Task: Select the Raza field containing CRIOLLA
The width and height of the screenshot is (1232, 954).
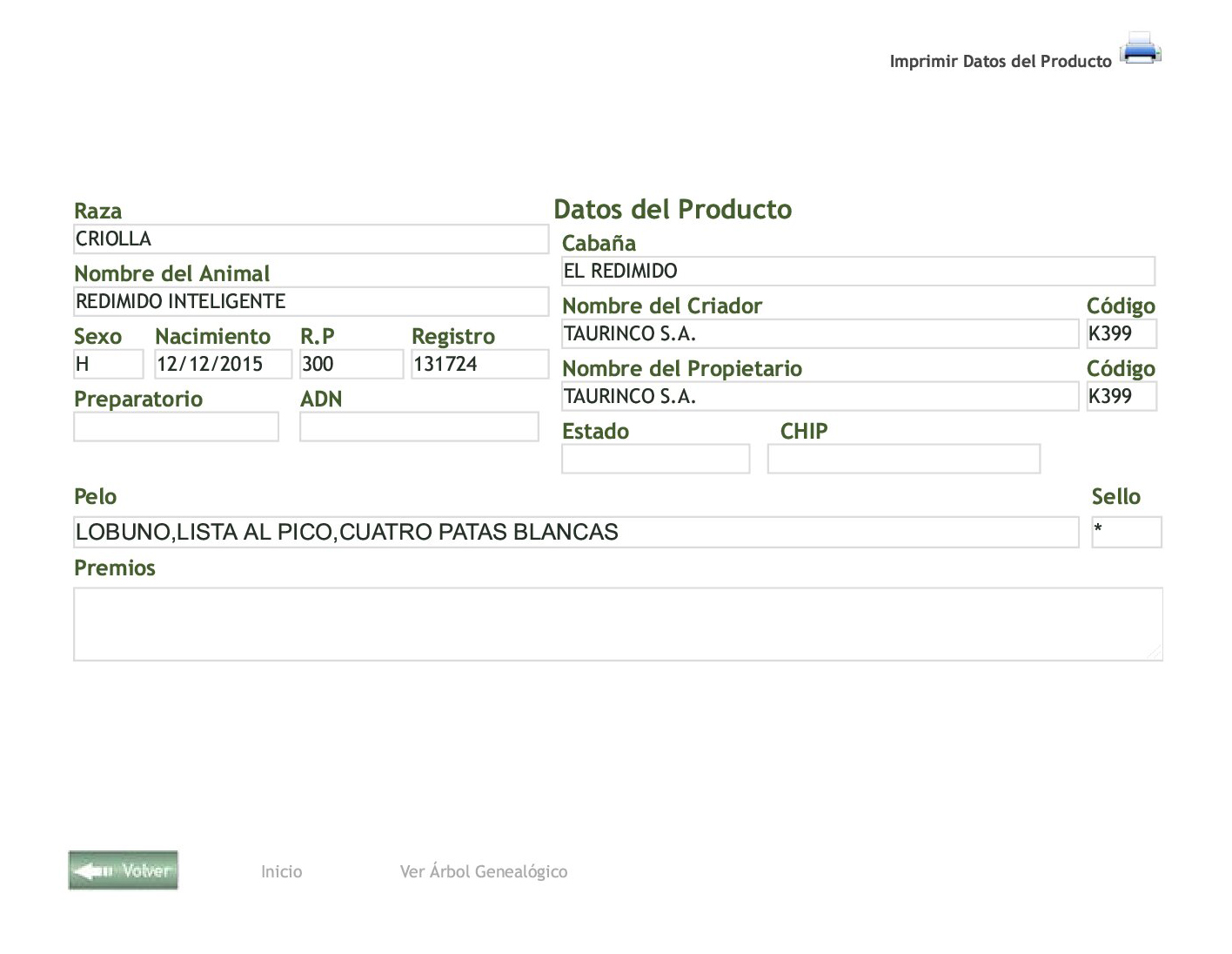Action: coord(311,239)
